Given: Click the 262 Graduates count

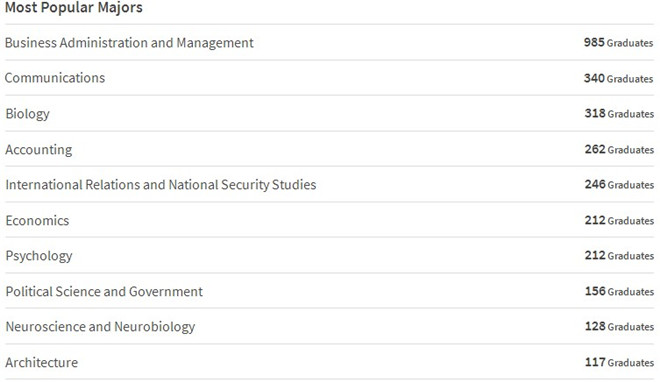Looking at the screenshot, I should [619, 149].
